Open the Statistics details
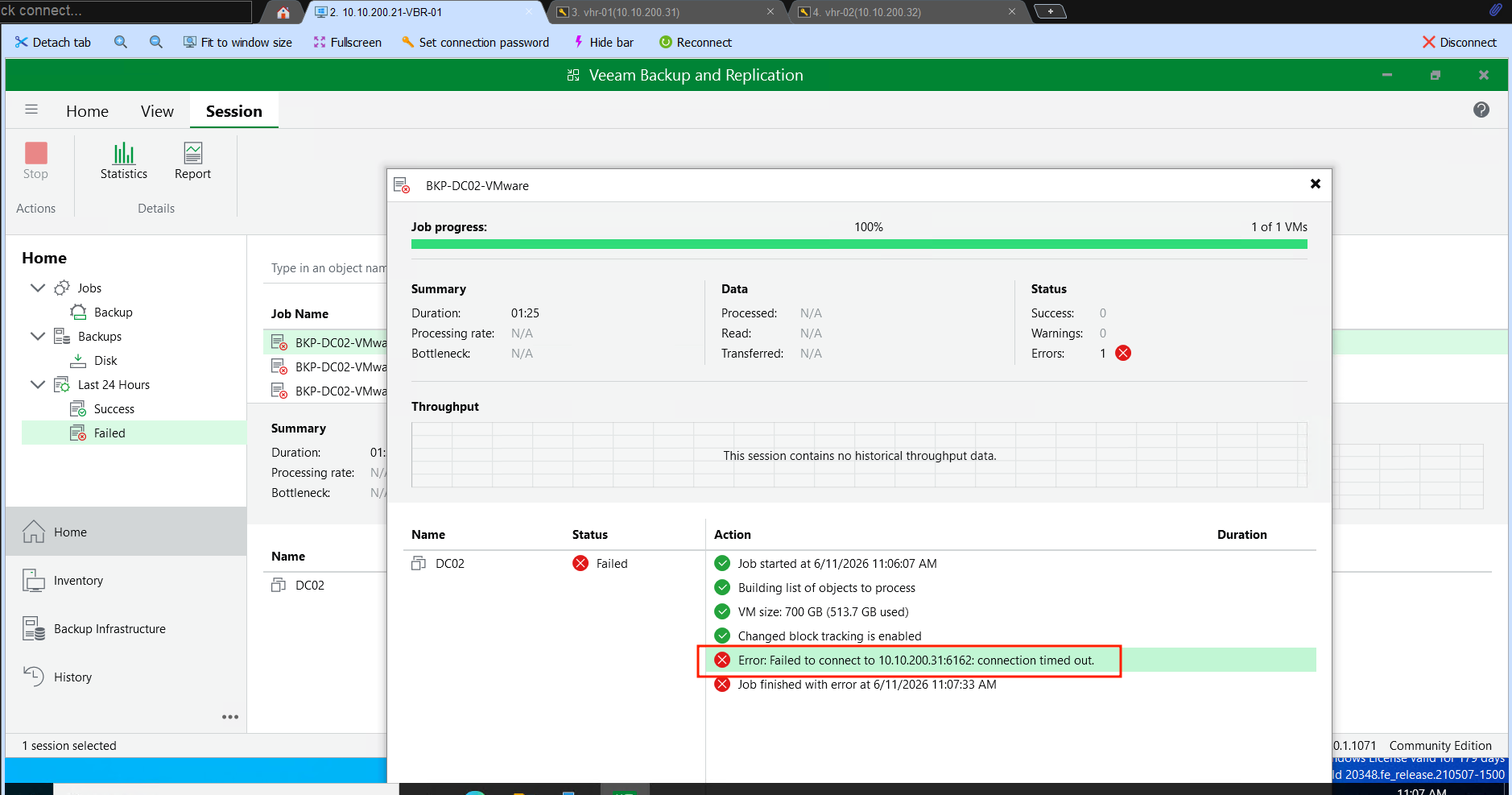Image resolution: width=1512 pixels, height=795 pixels. pos(124,161)
